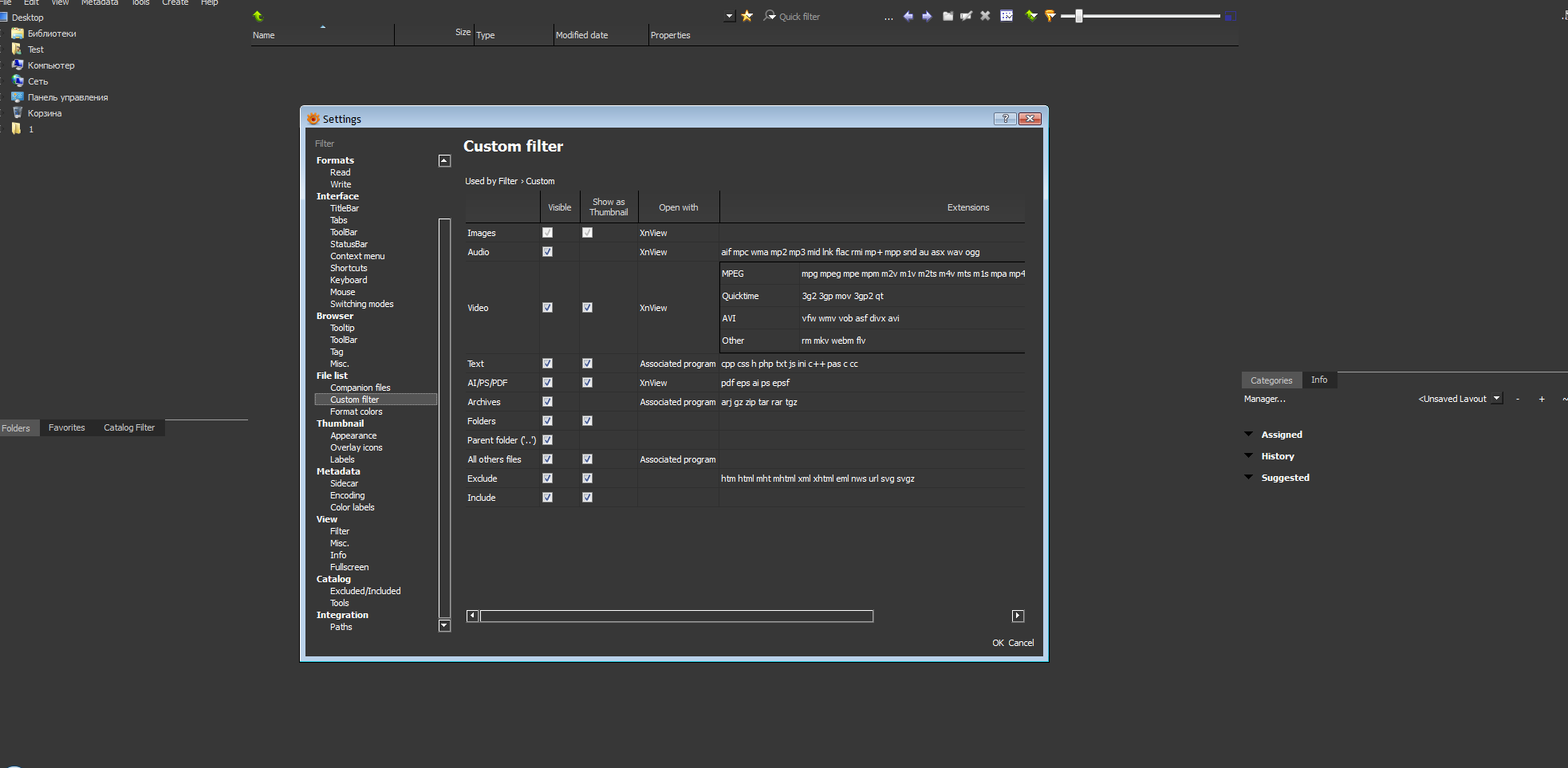Collapse the History categories section
This screenshot has width=1568, height=768.
tap(1248, 456)
